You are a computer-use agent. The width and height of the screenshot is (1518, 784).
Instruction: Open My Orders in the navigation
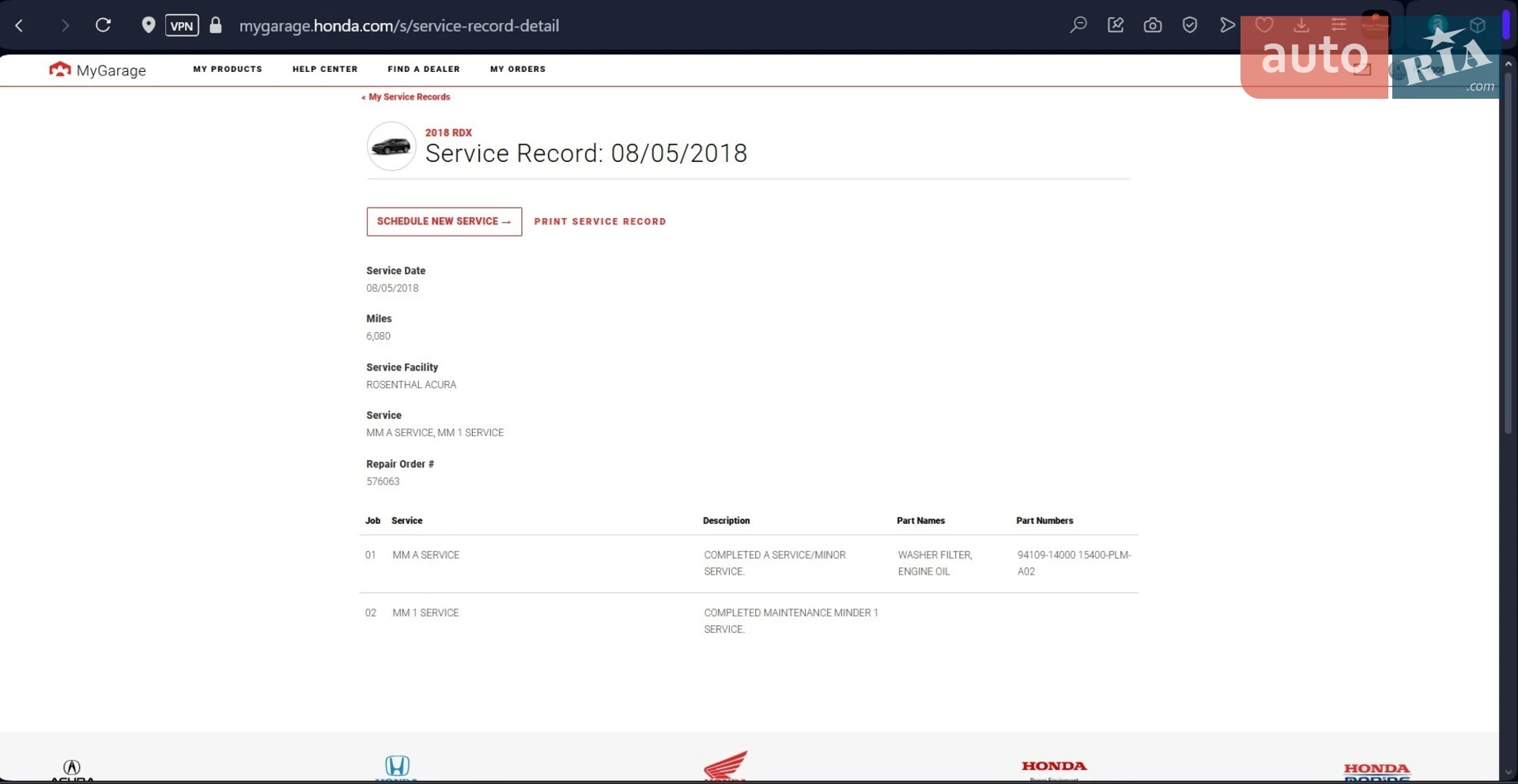pos(518,70)
